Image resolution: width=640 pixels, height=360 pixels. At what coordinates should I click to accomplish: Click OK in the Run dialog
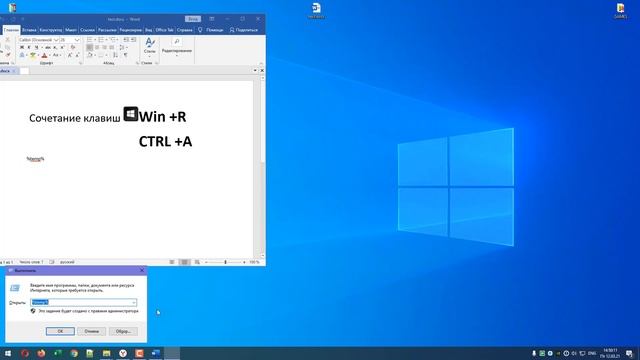(60, 331)
